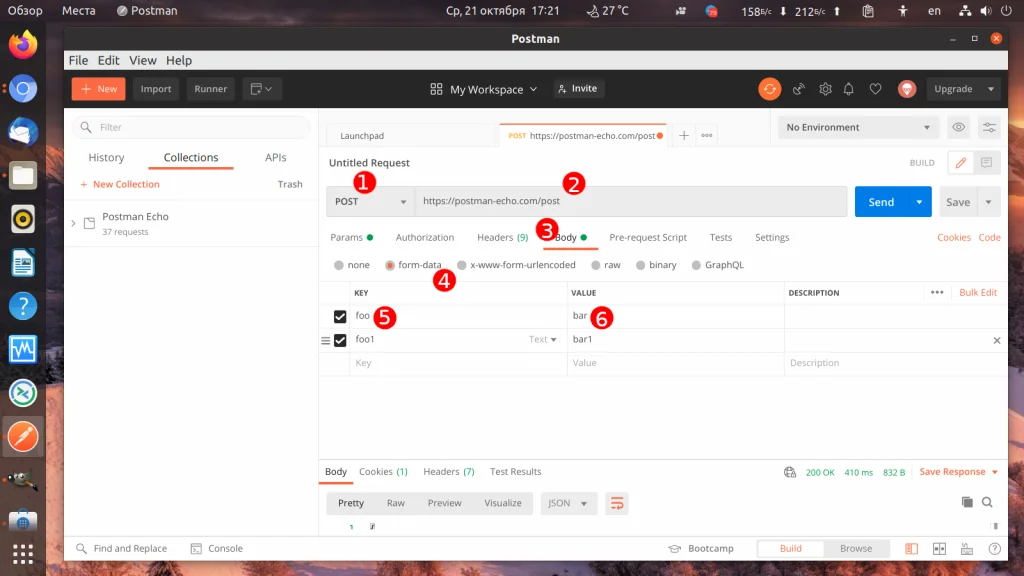Delete the foo1 row with X
The image size is (1024, 576).
pos(997,340)
